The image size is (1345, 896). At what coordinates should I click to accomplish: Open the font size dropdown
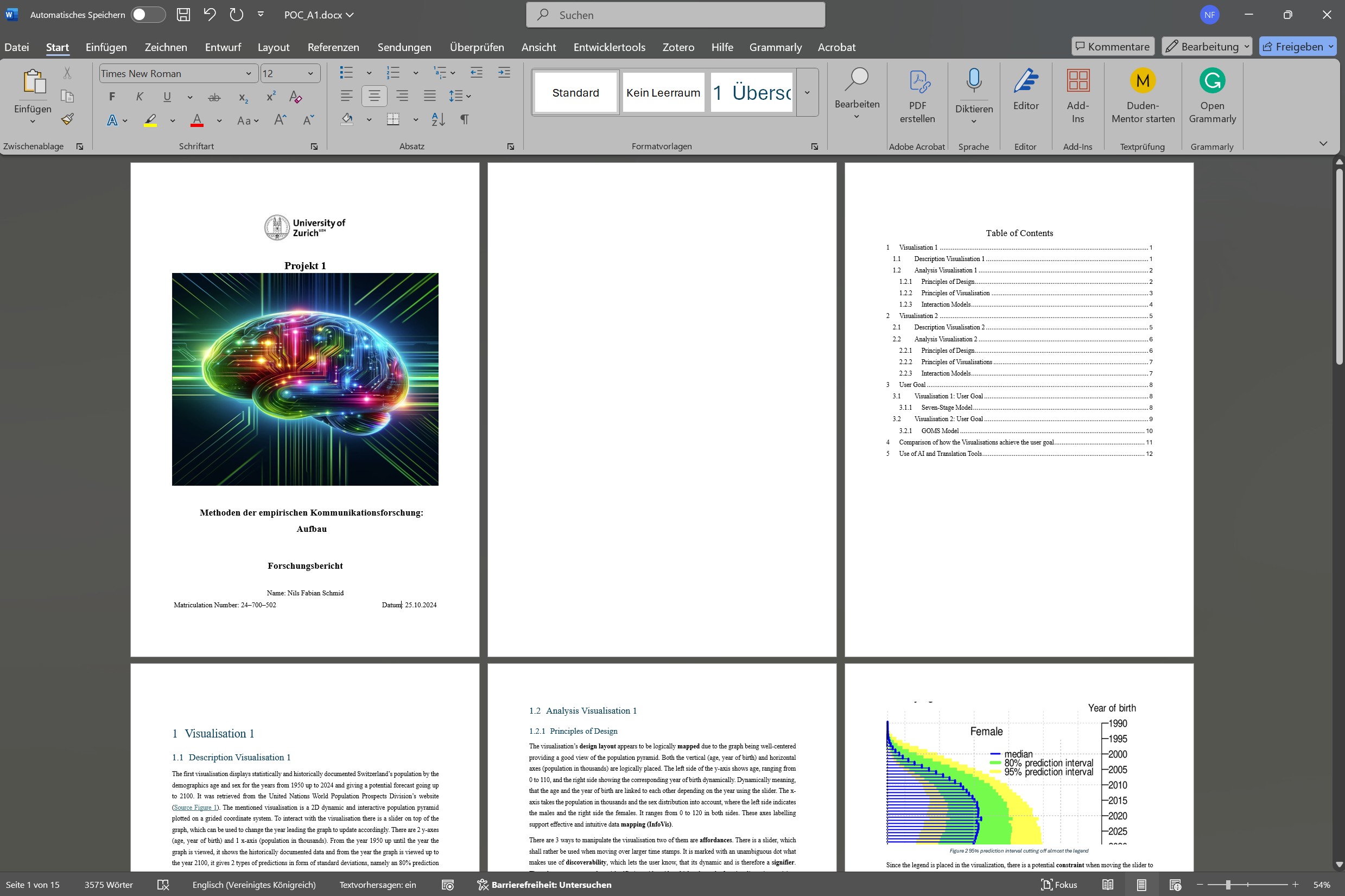[310, 74]
